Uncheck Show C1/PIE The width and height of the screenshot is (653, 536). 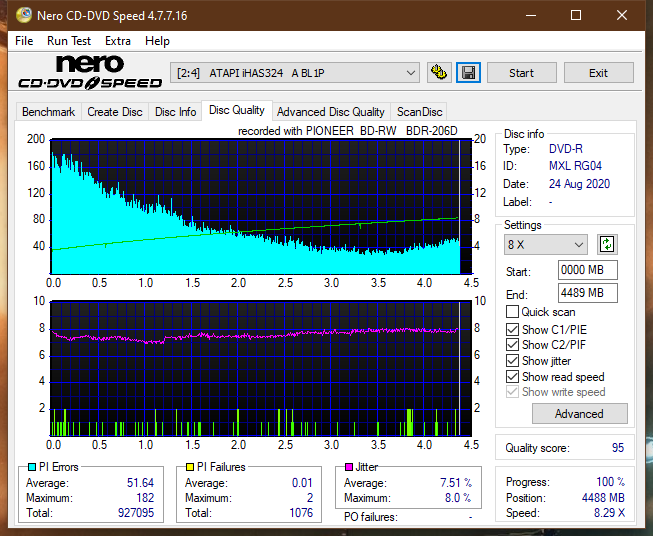point(512,329)
